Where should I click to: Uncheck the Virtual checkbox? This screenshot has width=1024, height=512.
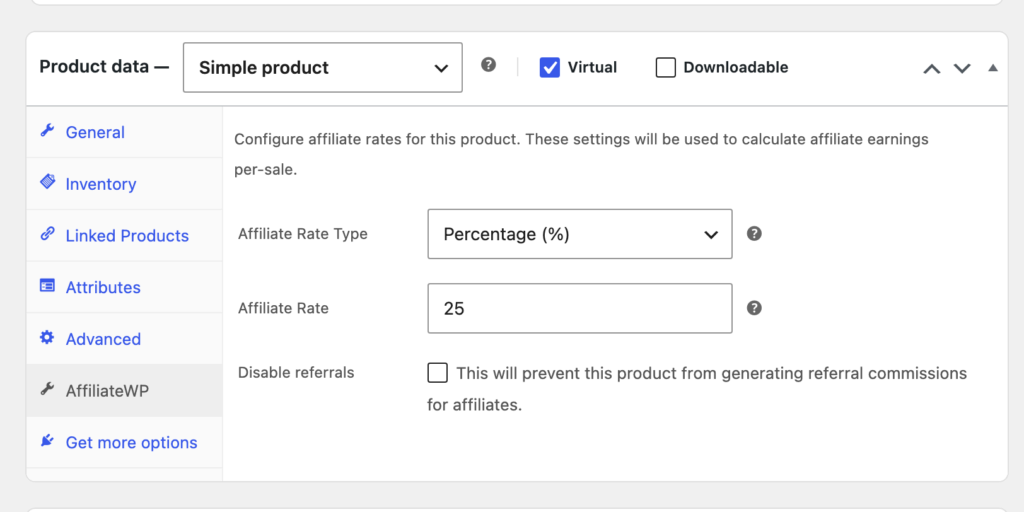click(x=550, y=67)
